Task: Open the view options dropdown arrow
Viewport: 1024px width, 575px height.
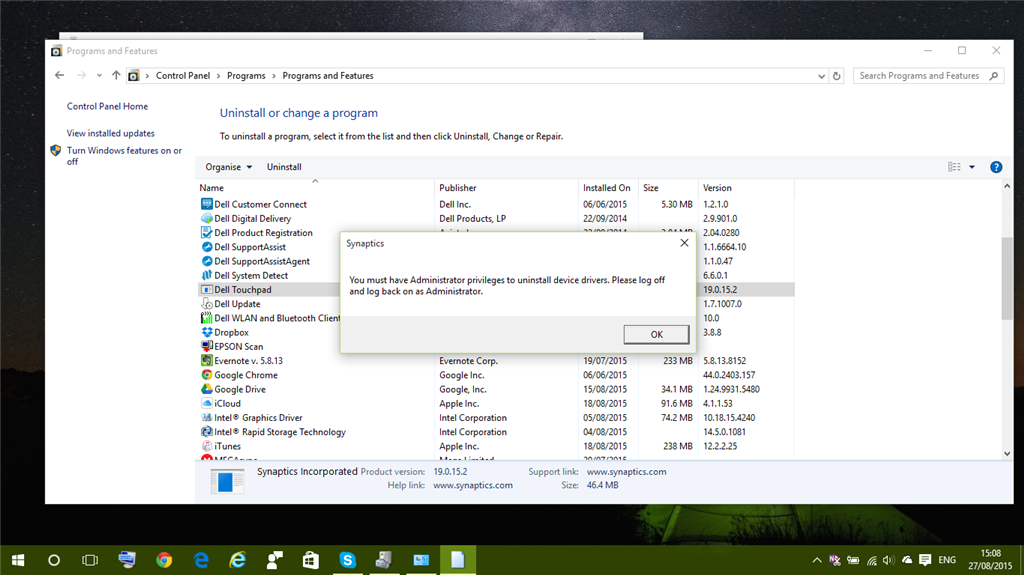Action: 972,167
